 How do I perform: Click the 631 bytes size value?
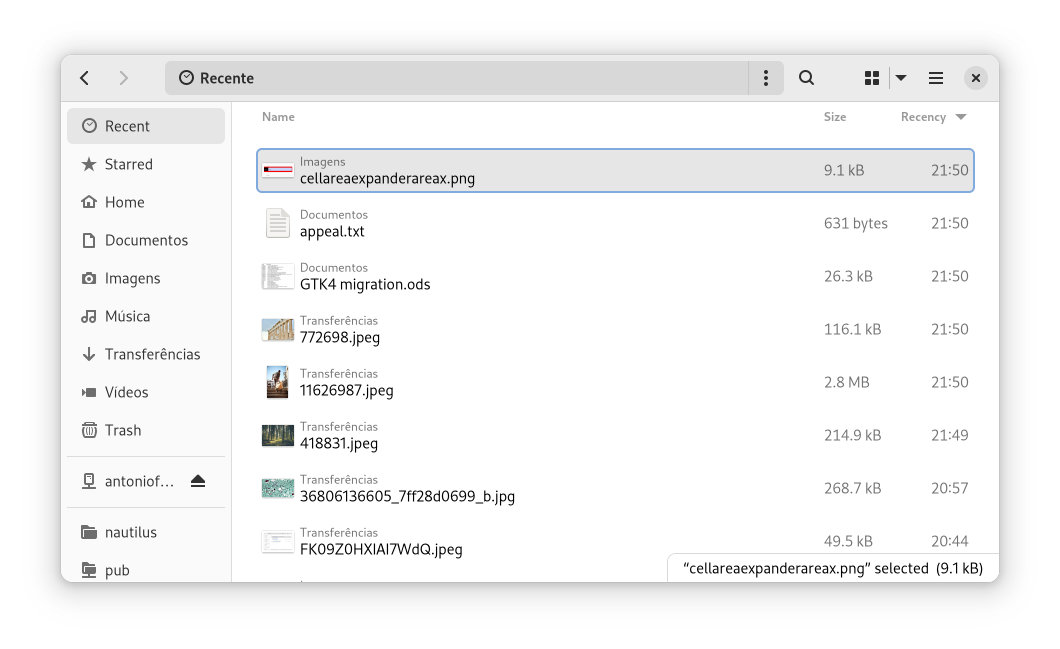click(855, 223)
